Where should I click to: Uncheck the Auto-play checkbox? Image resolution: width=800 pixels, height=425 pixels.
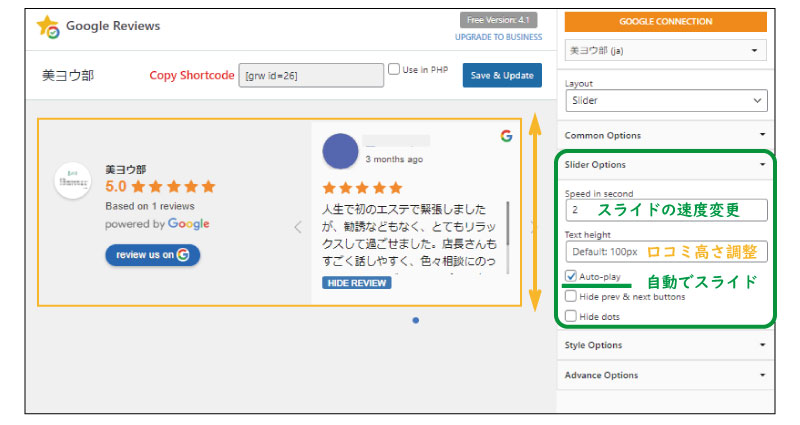pos(571,276)
